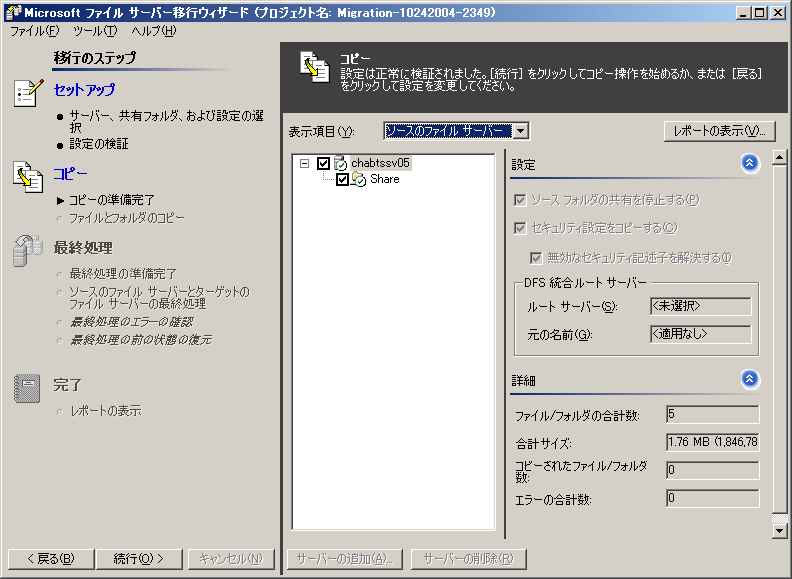The height and width of the screenshot is (579, 792).
Task: Click the コピーされたファイル/フォルダ数 value field
Action: pyautogui.click(x=713, y=470)
